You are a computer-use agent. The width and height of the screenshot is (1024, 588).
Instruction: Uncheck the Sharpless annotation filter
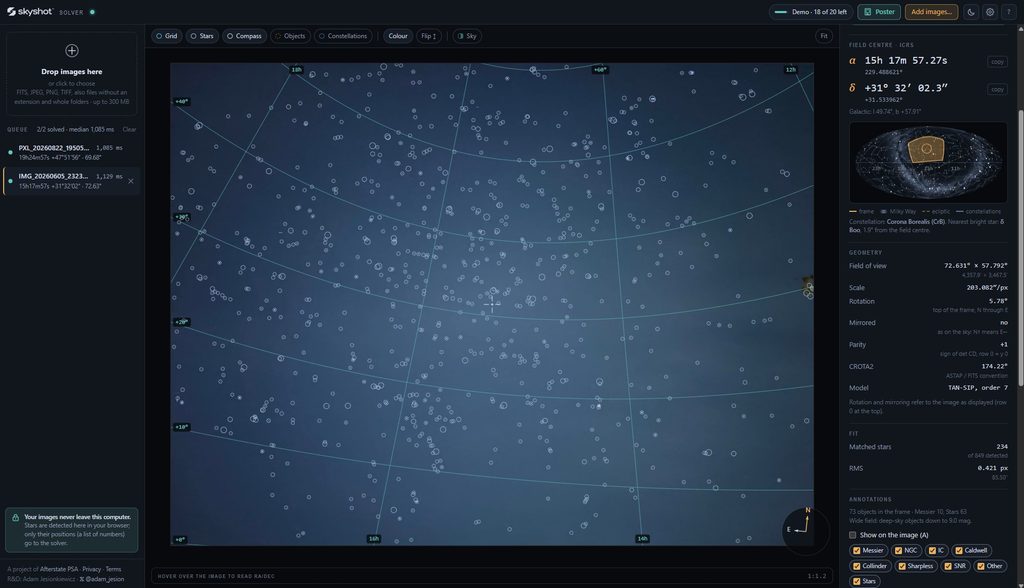point(916,566)
